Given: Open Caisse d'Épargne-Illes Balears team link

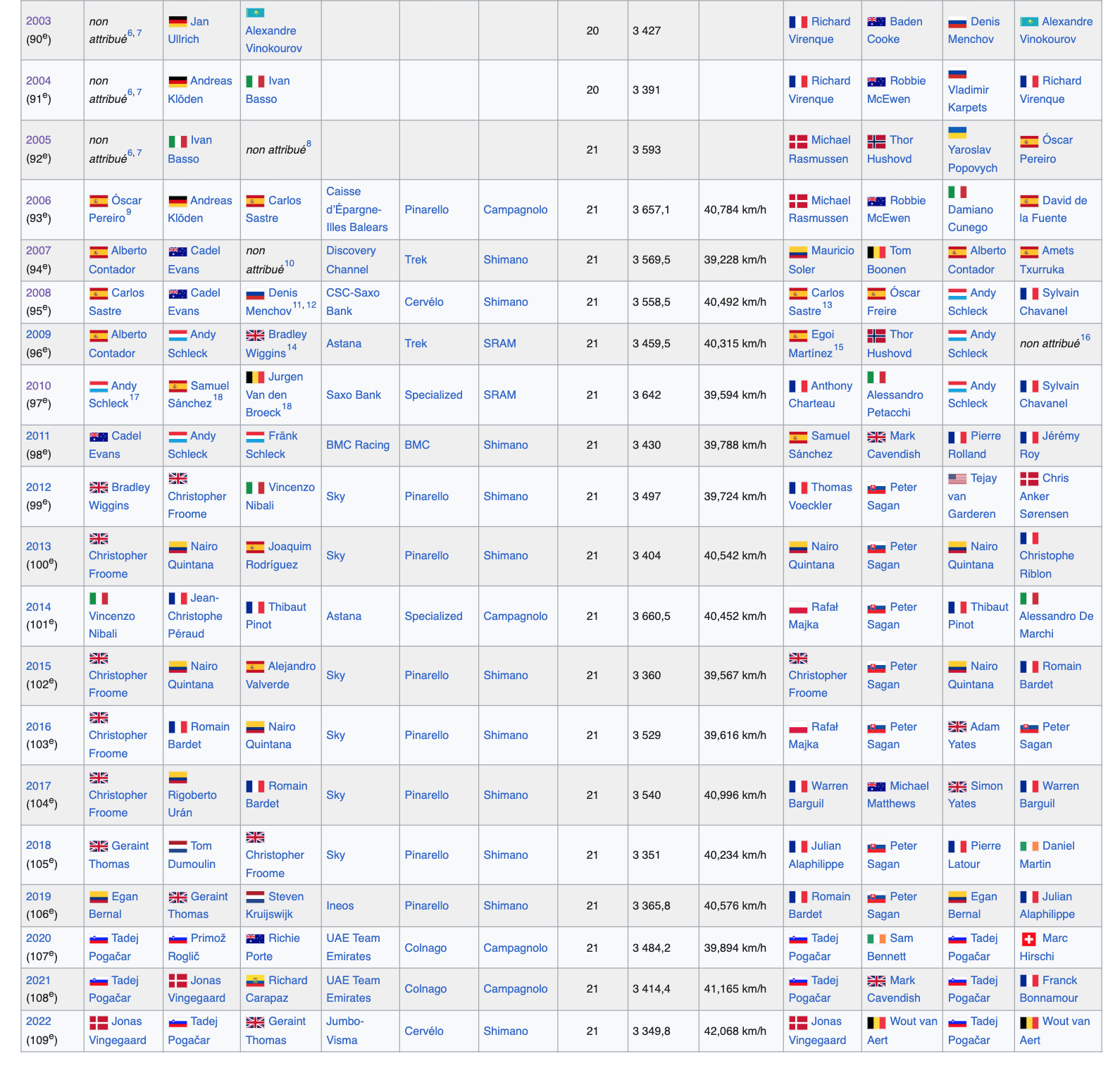Looking at the screenshot, I should [356, 209].
